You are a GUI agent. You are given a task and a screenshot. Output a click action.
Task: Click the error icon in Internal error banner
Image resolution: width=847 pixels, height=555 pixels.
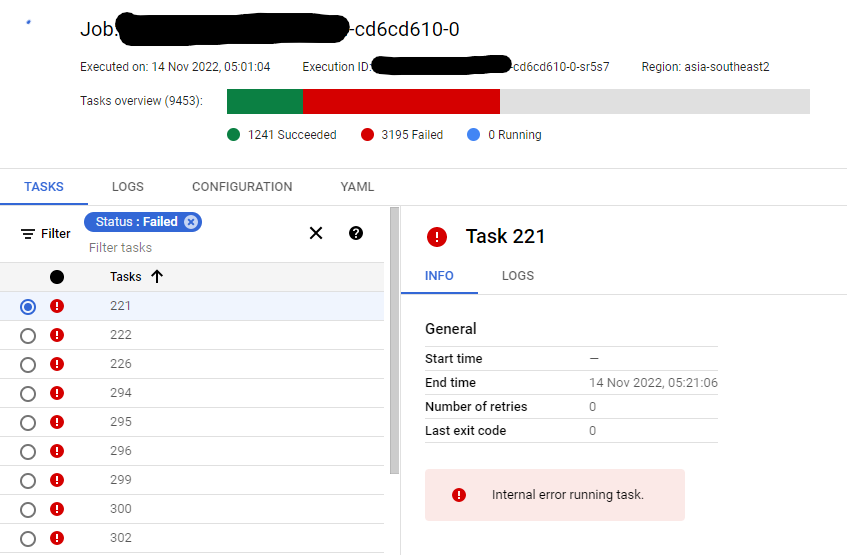click(x=459, y=495)
